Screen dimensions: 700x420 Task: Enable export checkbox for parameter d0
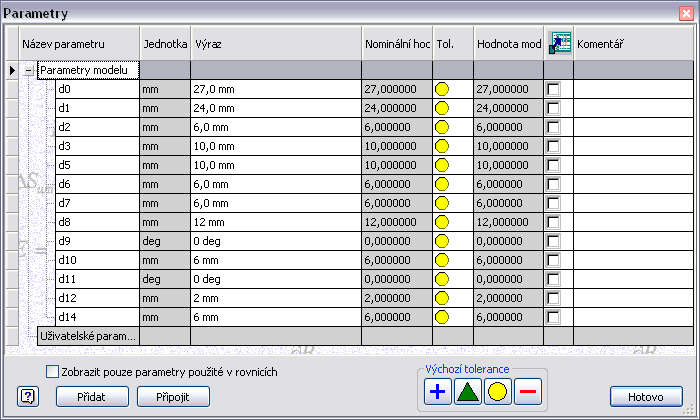point(553,89)
